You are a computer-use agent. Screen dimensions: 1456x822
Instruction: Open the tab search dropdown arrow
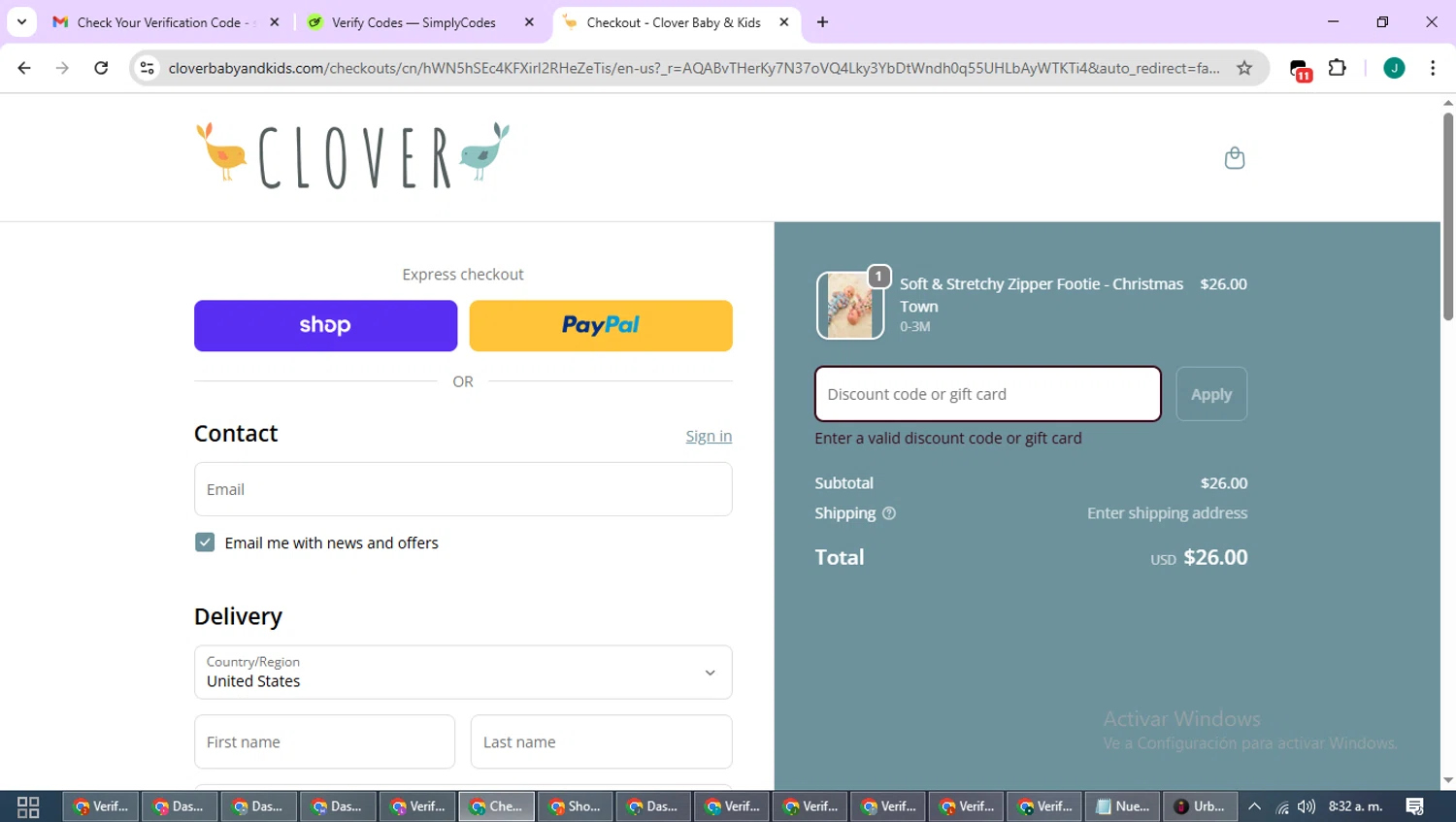coord(21,21)
